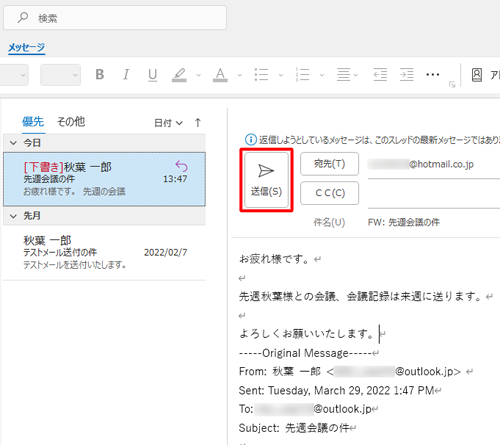Open text alignment options
500x445 pixels.
(x=347, y=75)
